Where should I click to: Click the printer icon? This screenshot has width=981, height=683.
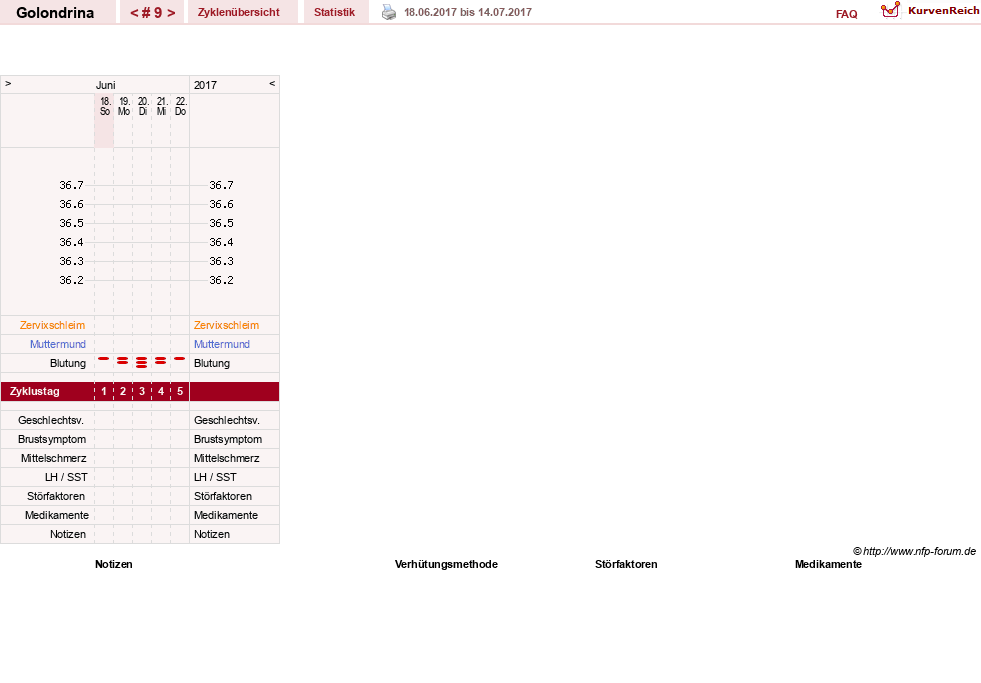pyautogui.click(x=389, y=12)
